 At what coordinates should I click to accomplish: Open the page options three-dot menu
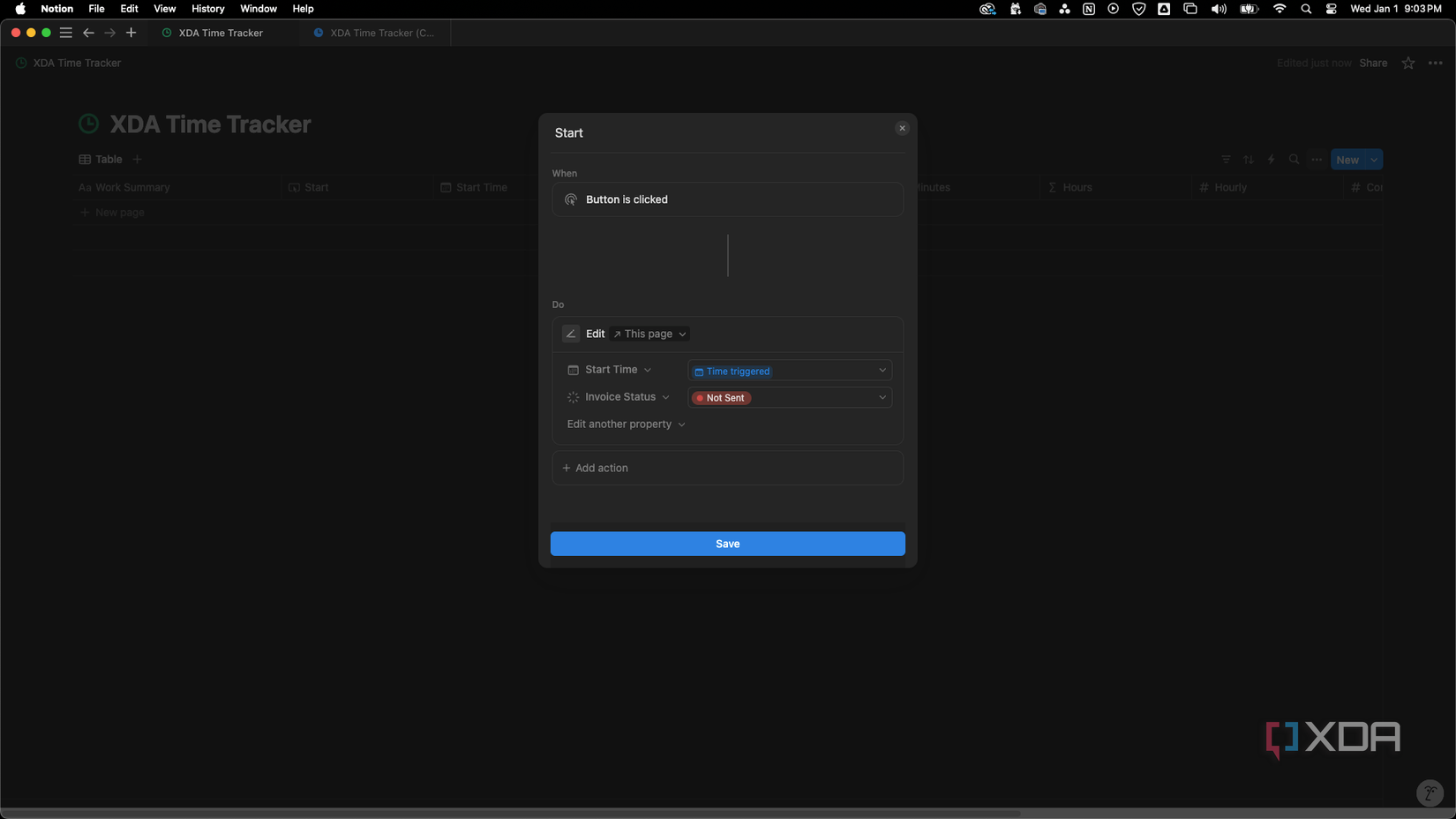1436,63
